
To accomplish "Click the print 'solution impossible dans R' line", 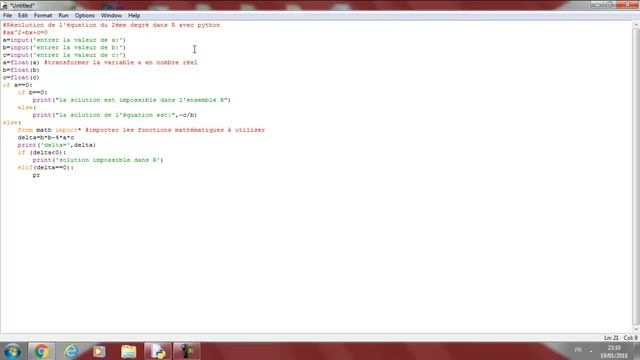I will [98, 160].
